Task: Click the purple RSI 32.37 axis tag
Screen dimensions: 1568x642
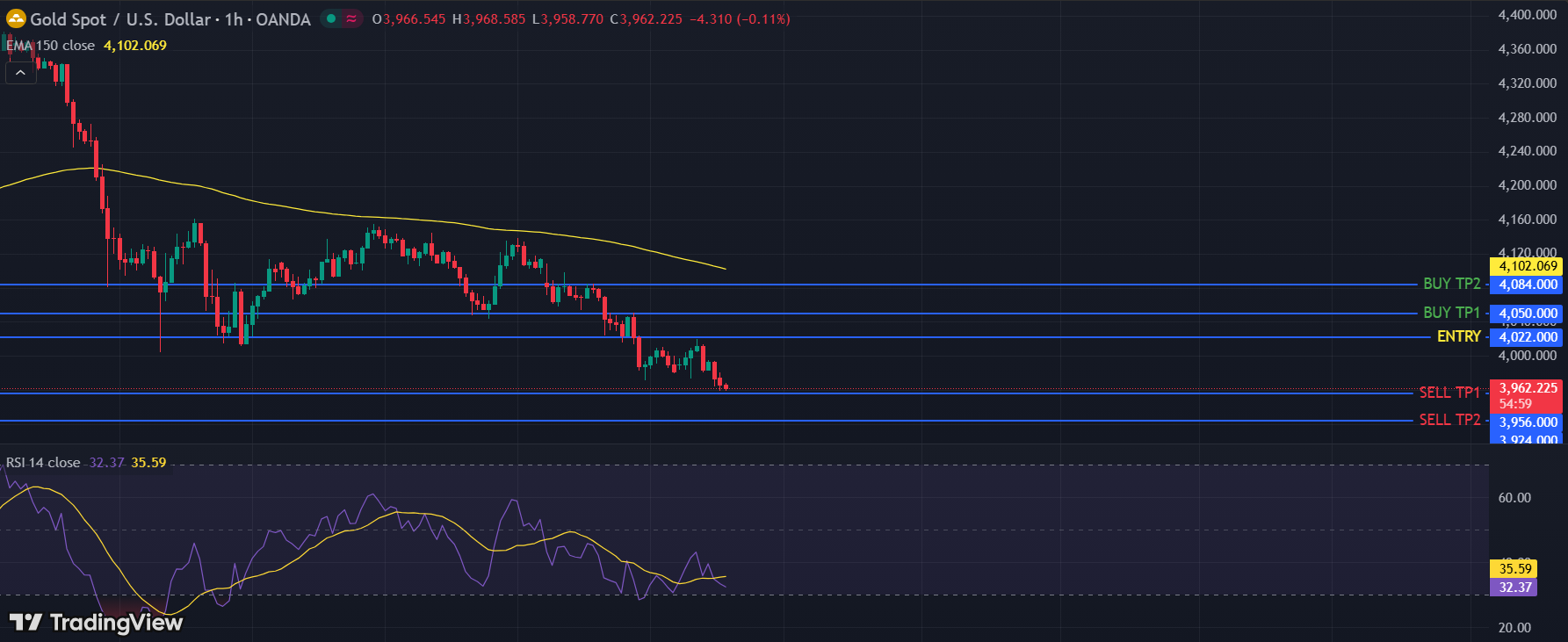Action: point(1514,588)
